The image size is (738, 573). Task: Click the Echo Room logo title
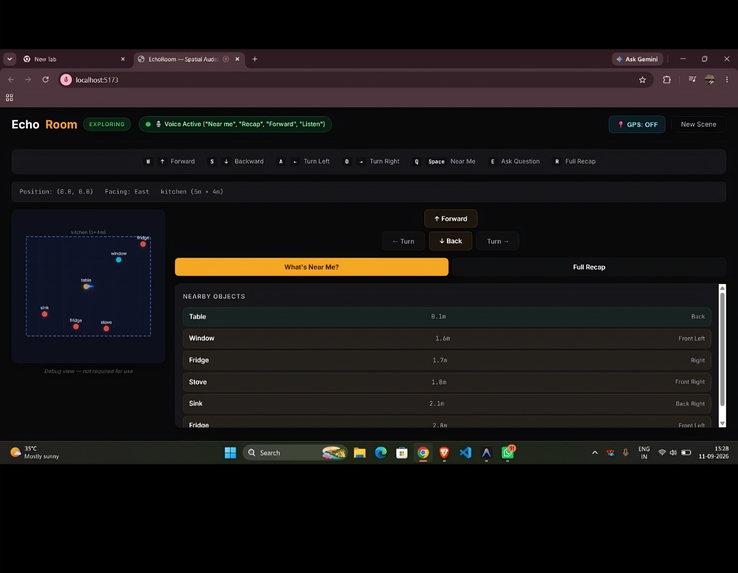[x=44, y=124]
